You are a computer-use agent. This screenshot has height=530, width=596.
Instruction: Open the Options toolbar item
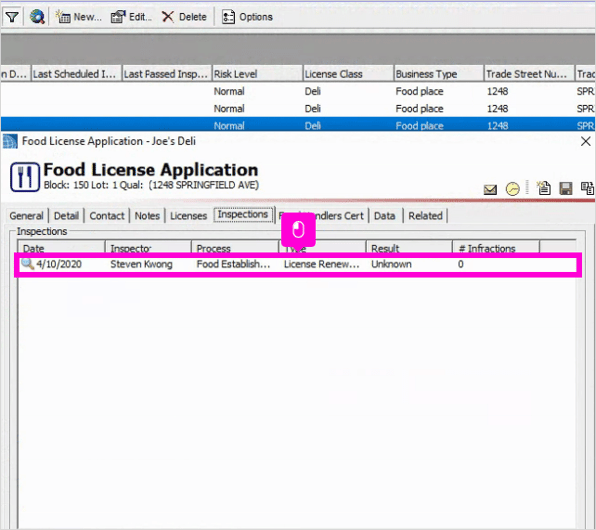[247, 17]
